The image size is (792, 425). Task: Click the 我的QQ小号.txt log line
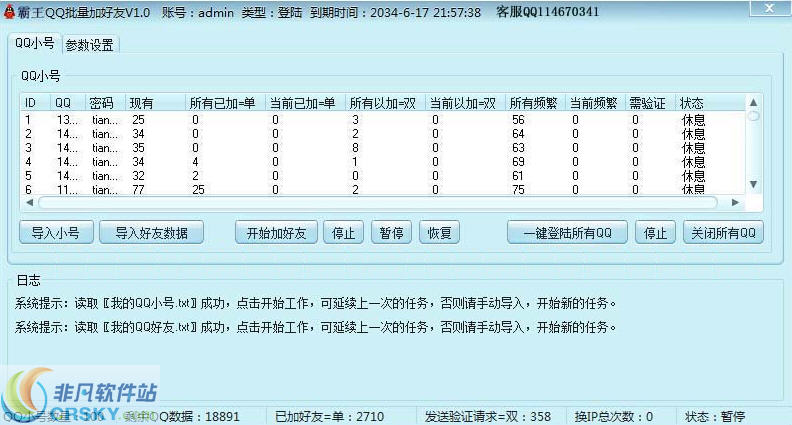point(316,303)
